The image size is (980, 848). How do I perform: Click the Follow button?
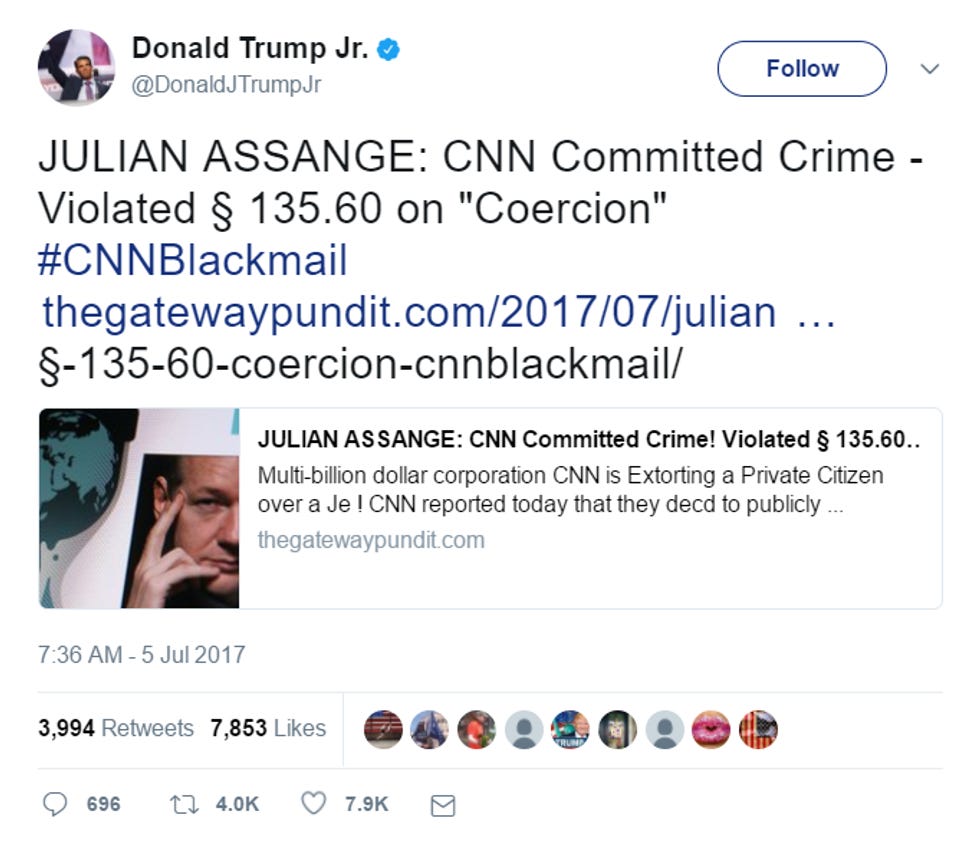[802, 69]
